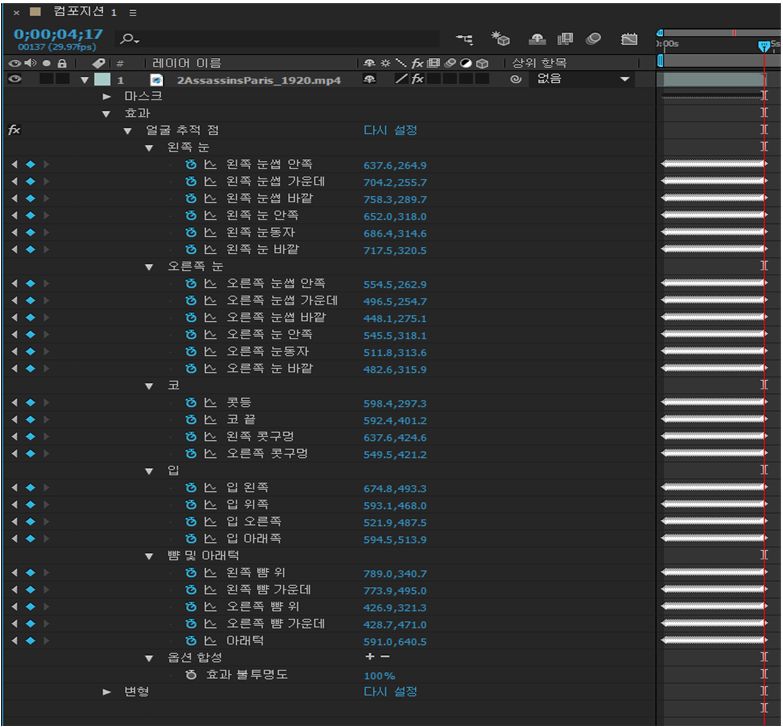Click the composition mini-flowchart icon
783x727 pixels.
(465, 40)
